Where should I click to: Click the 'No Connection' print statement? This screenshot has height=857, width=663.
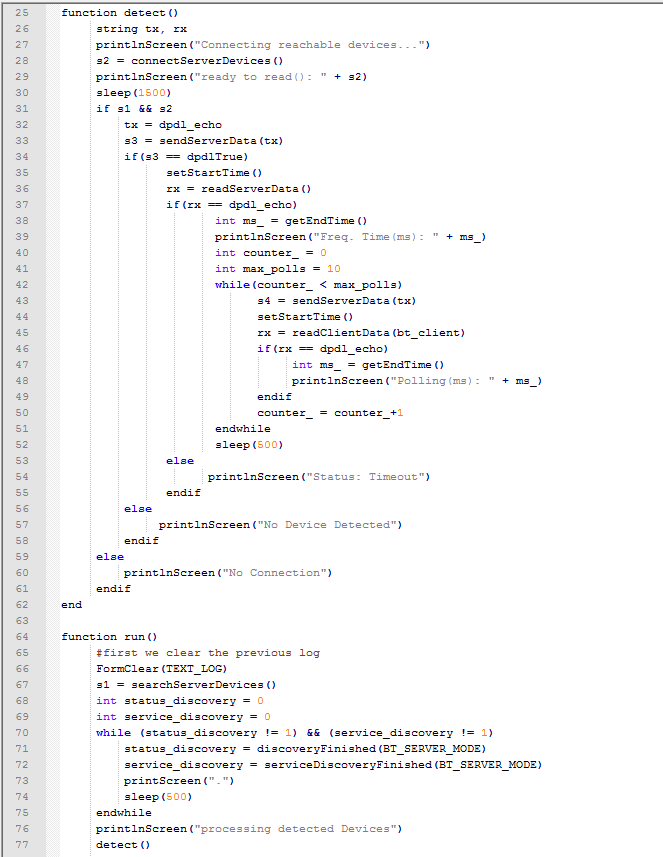pyautogui.click(x=228, y=573)
